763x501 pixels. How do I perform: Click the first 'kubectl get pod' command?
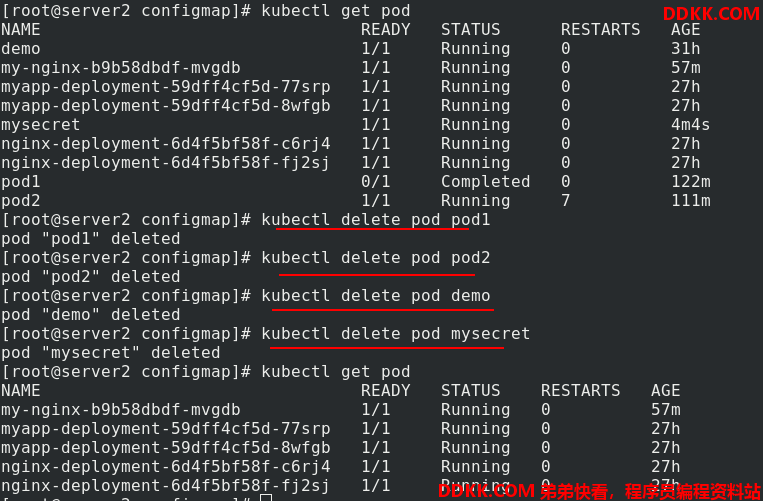point(336,11)
